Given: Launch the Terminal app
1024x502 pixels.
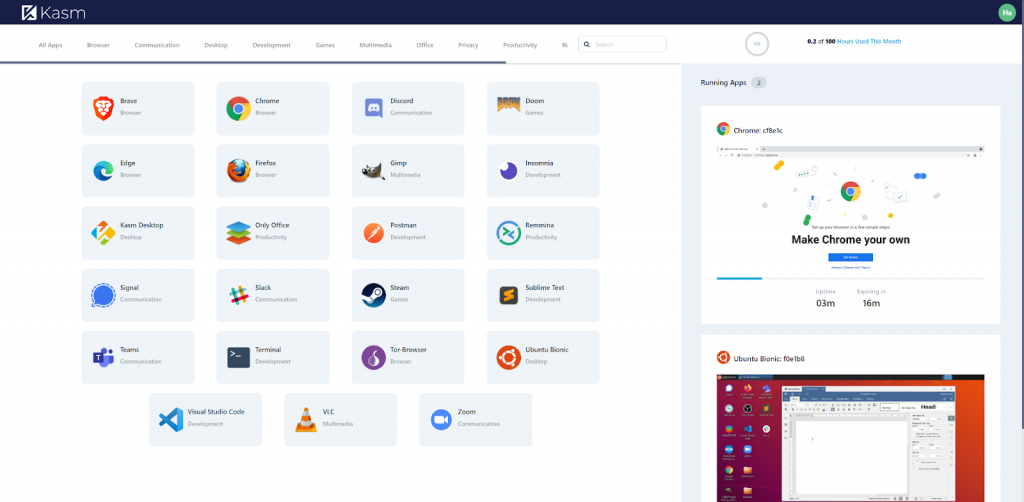Looking at the screenshot, I should pos(273,358).
